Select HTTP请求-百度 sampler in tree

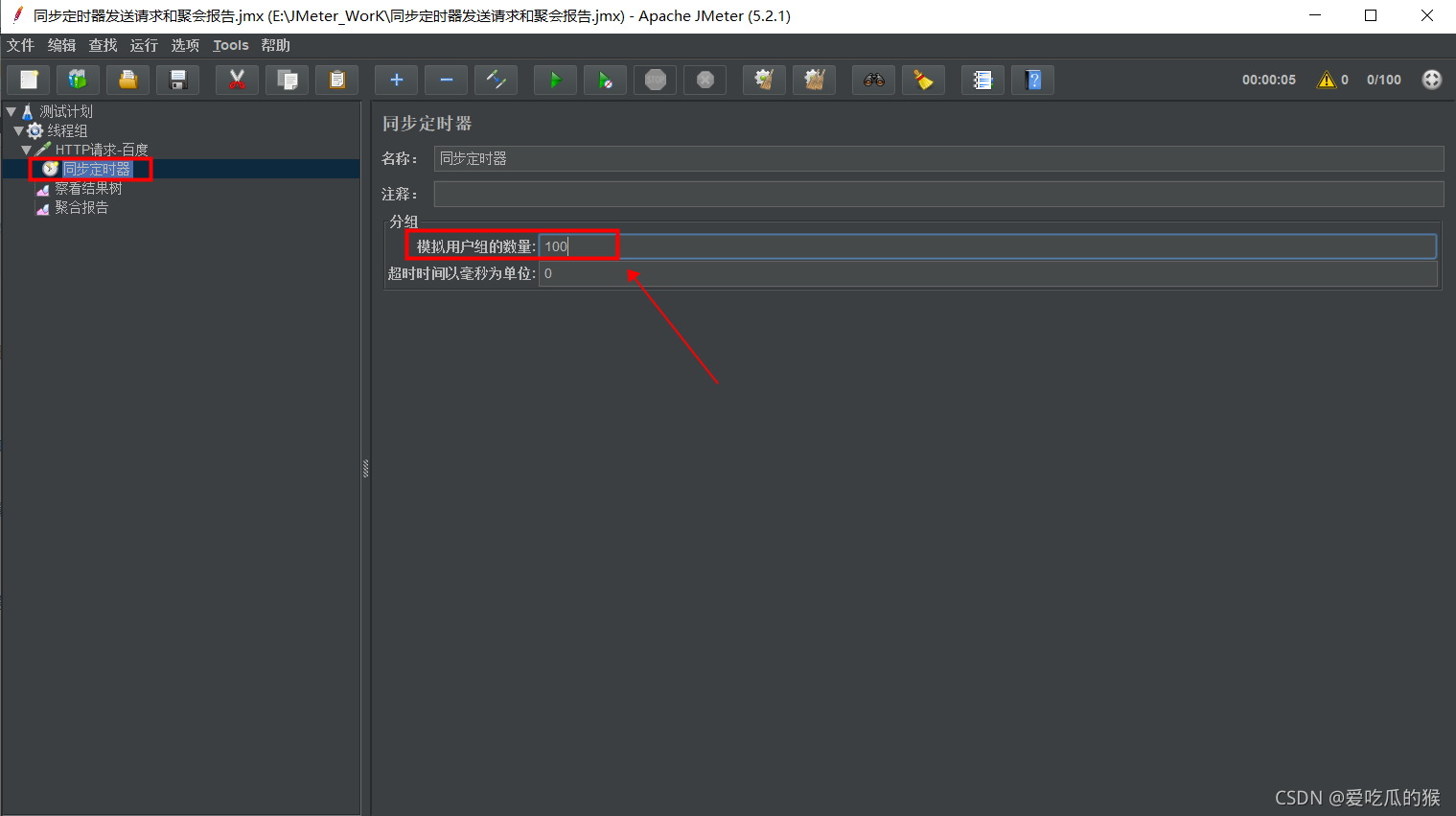click(x=102, y=150)
